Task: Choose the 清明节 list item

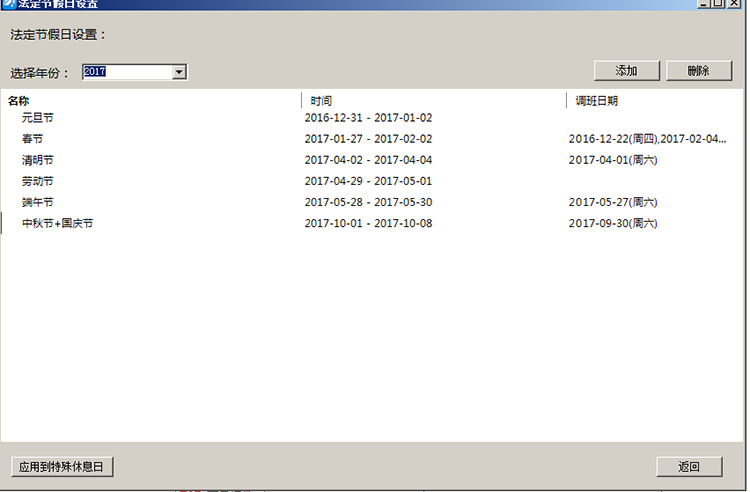Action: pos(37,160)
